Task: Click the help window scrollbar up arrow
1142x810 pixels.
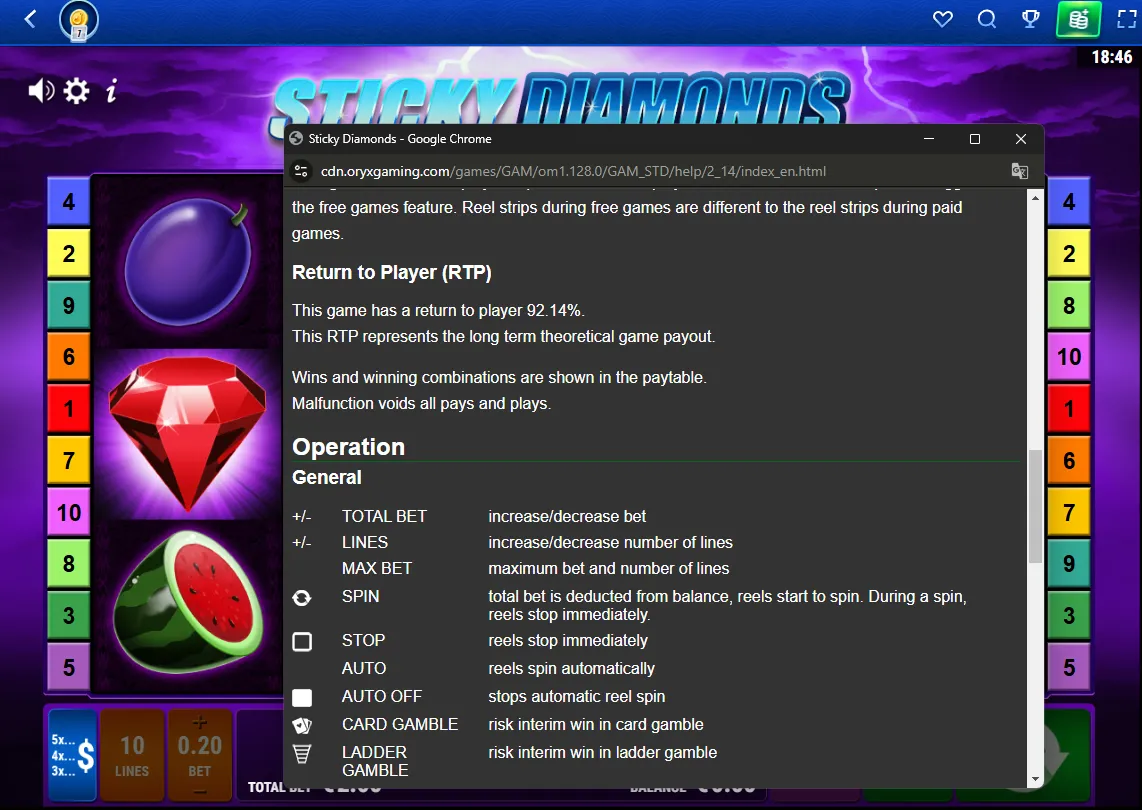Action: pos(1035,197)
